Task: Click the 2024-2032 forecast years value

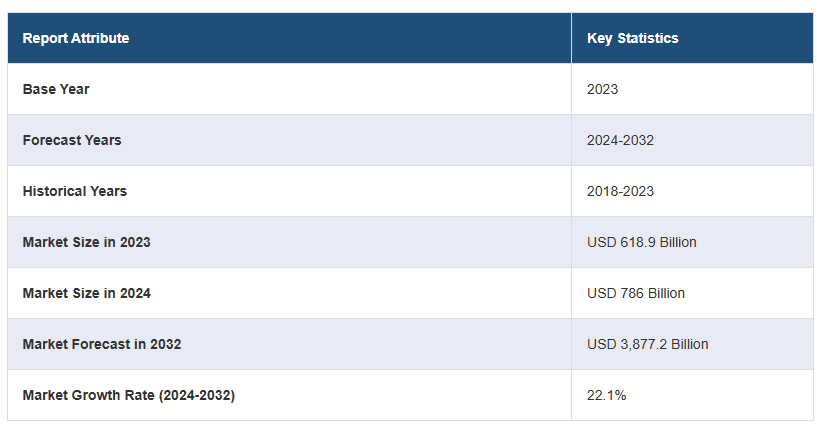Action: tap(620, 140)
